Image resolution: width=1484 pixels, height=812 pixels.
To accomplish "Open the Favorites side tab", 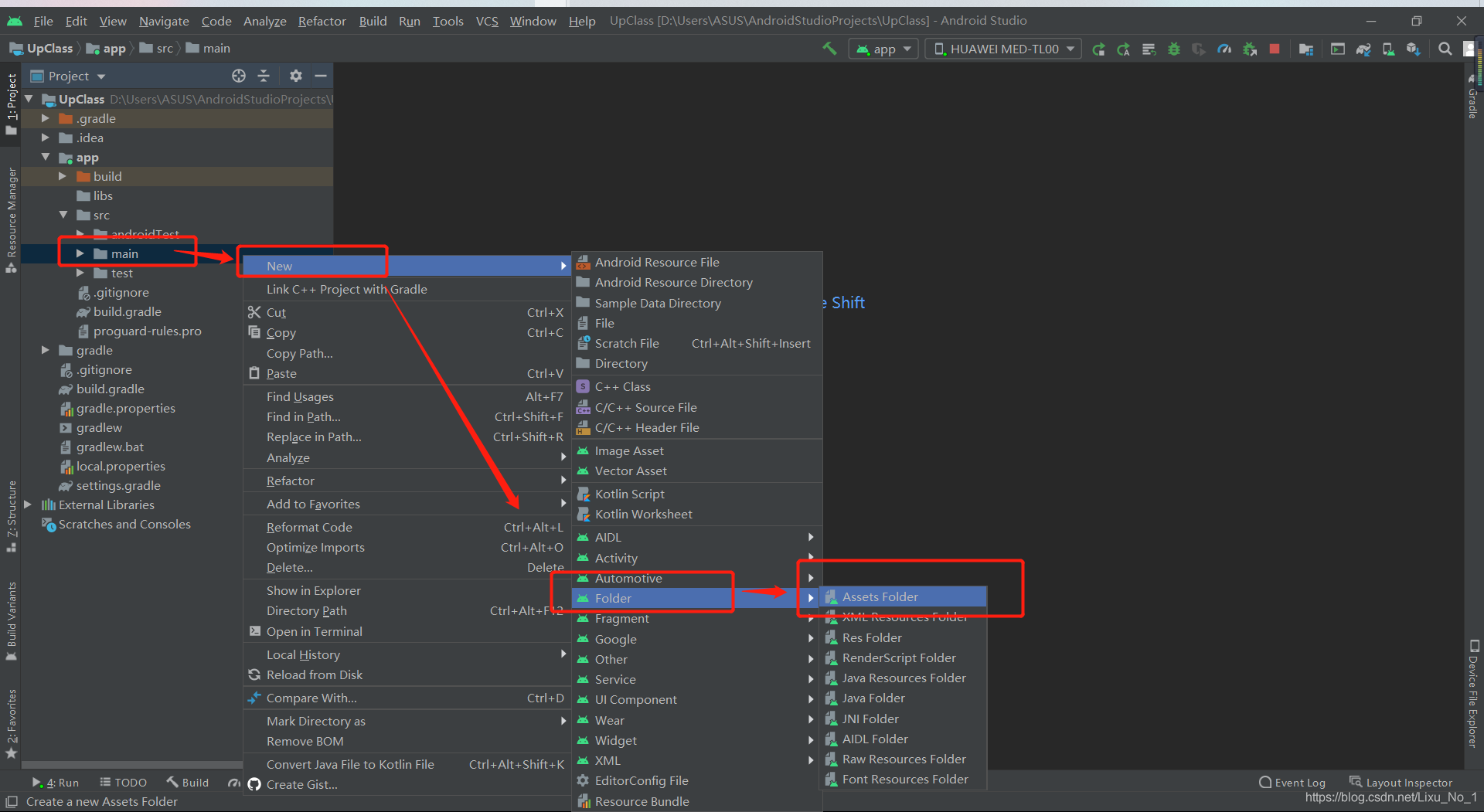I will [11, 724].
